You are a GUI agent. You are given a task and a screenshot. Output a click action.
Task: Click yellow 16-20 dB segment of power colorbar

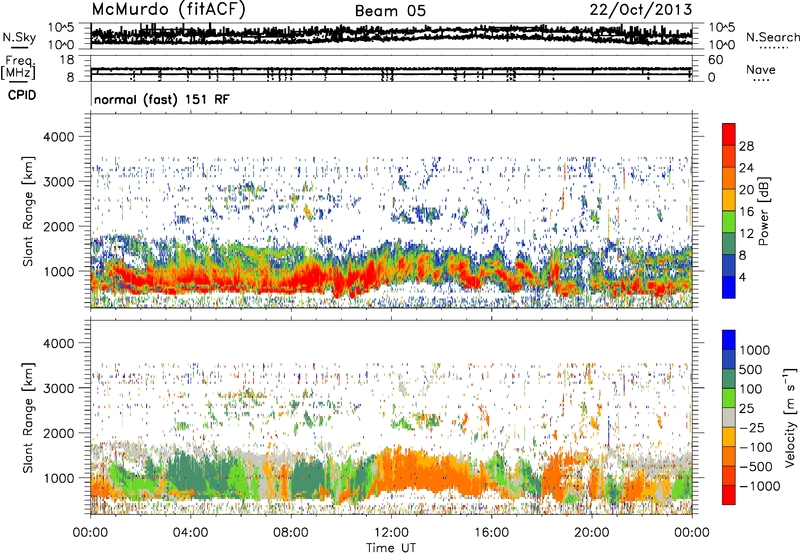click(729, 200)
